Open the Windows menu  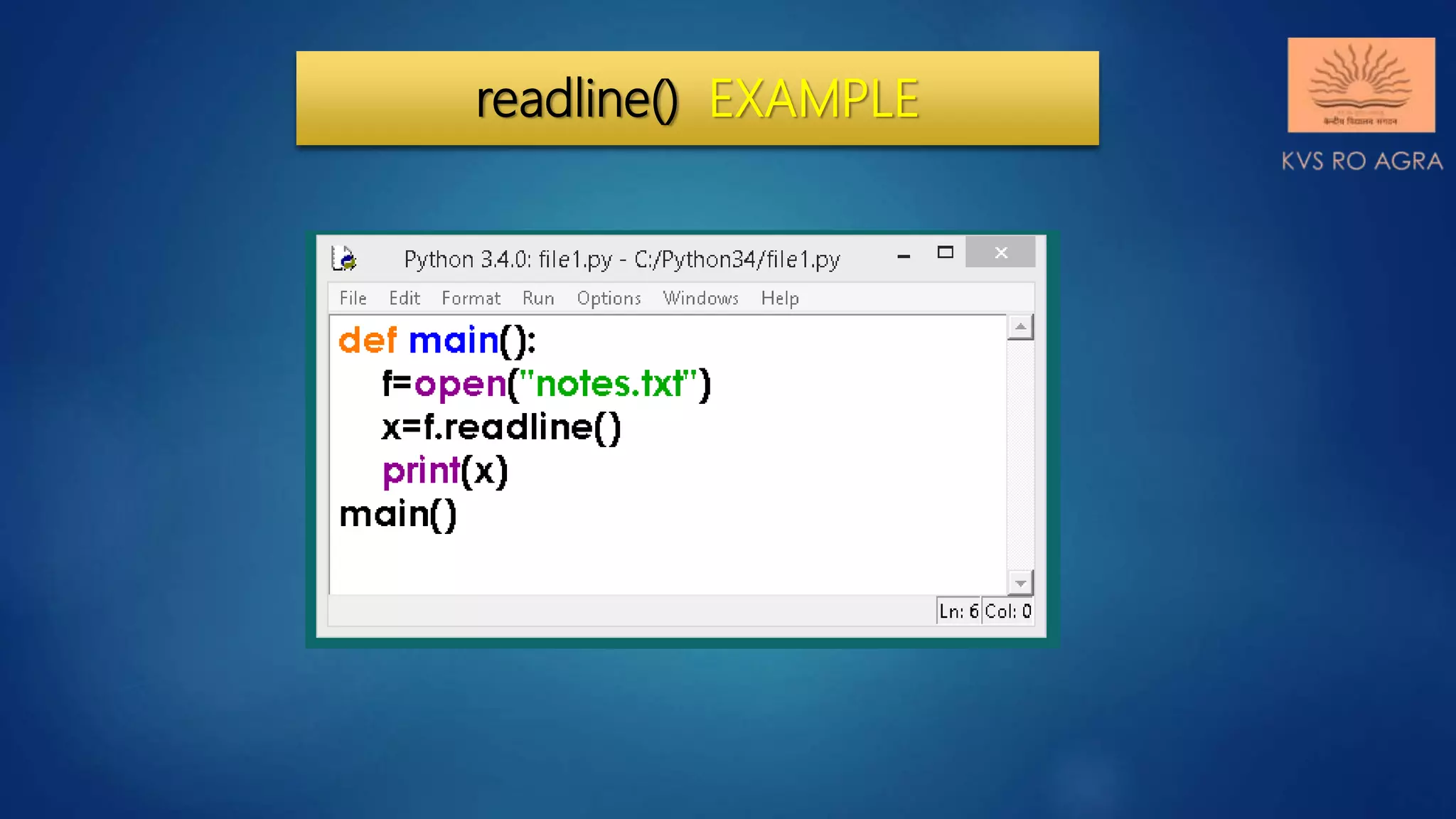[x=700, y=299]
